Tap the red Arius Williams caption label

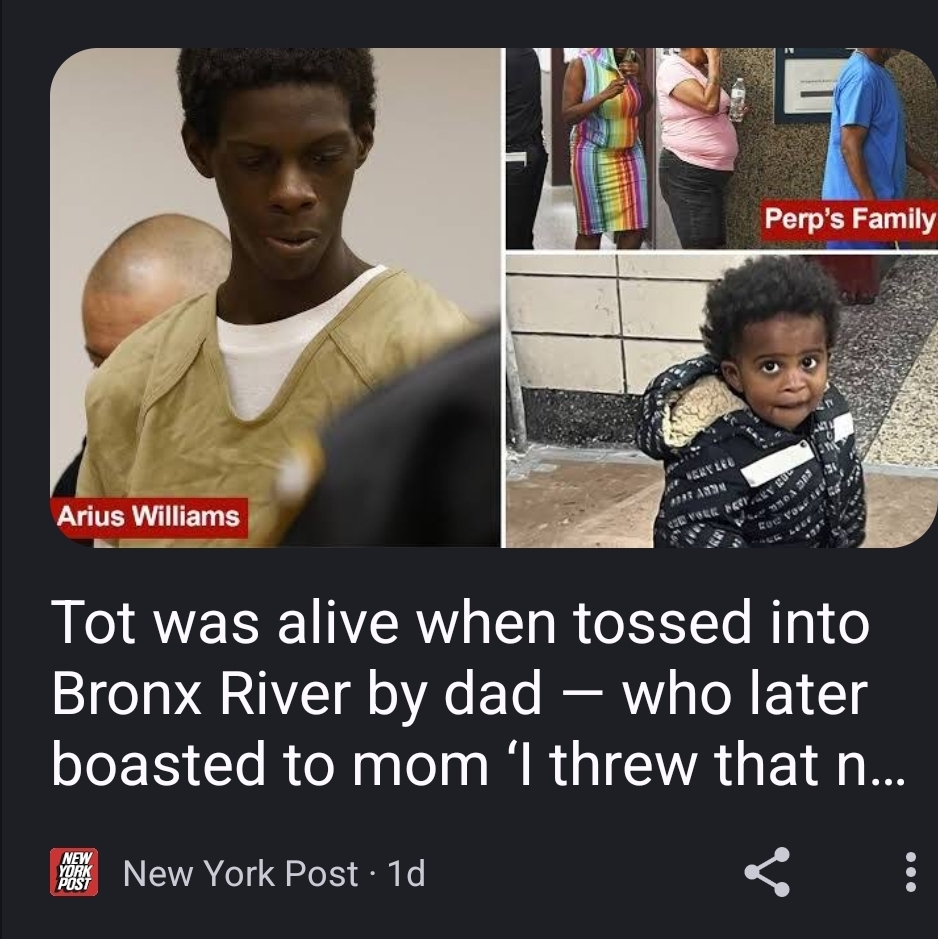click(x=150, y=516)
